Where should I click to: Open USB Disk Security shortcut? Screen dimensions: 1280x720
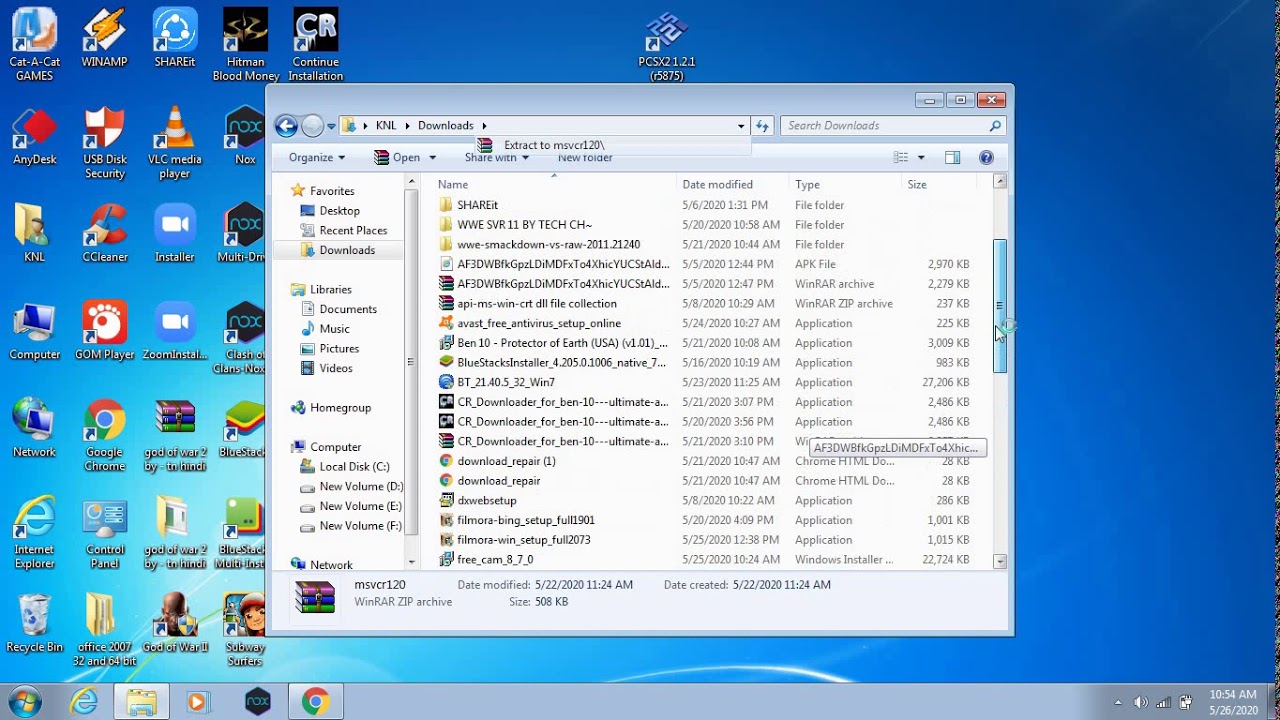tap(104, 143)
